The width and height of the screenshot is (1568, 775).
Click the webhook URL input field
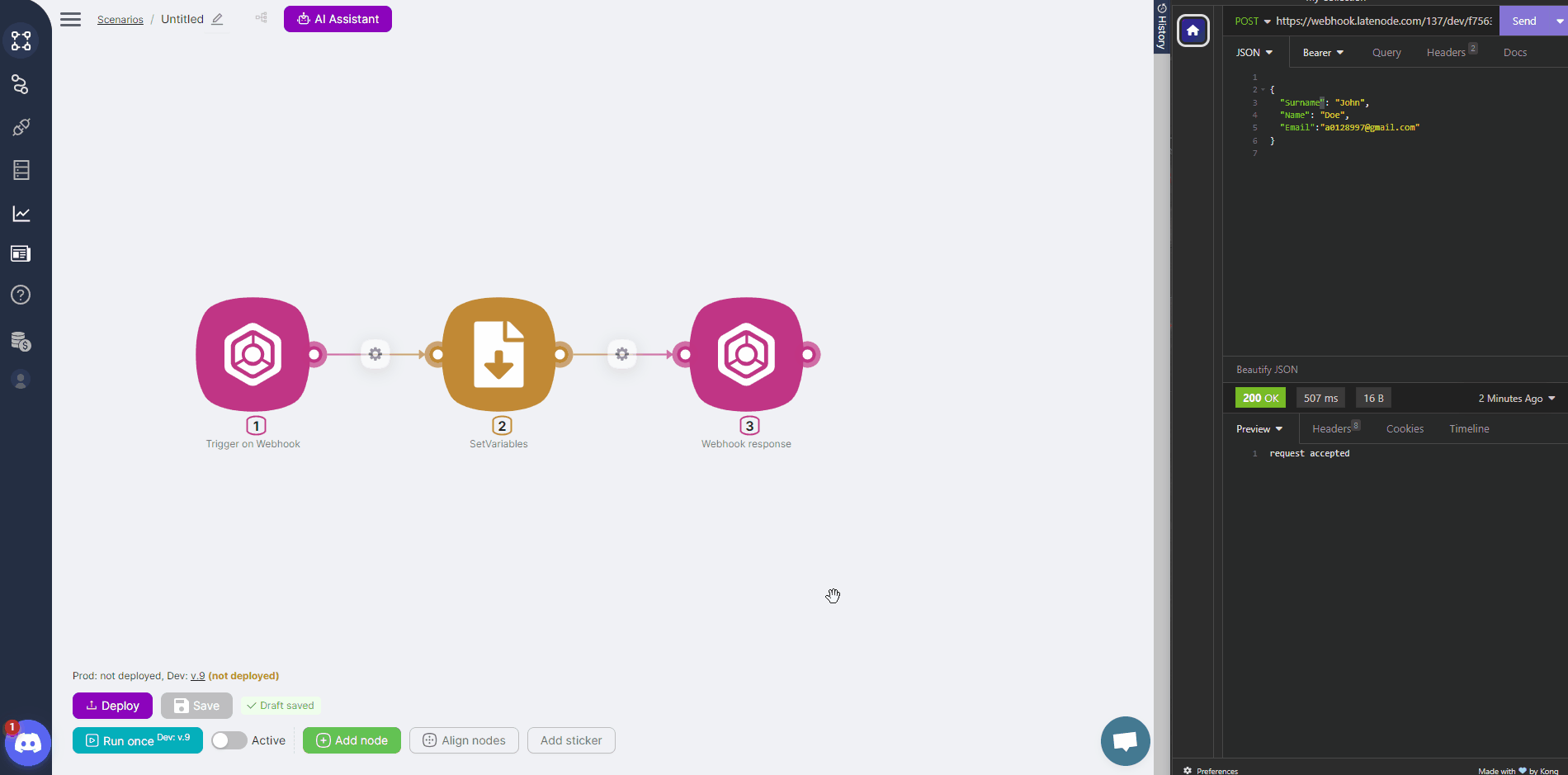coord(1383,21)
